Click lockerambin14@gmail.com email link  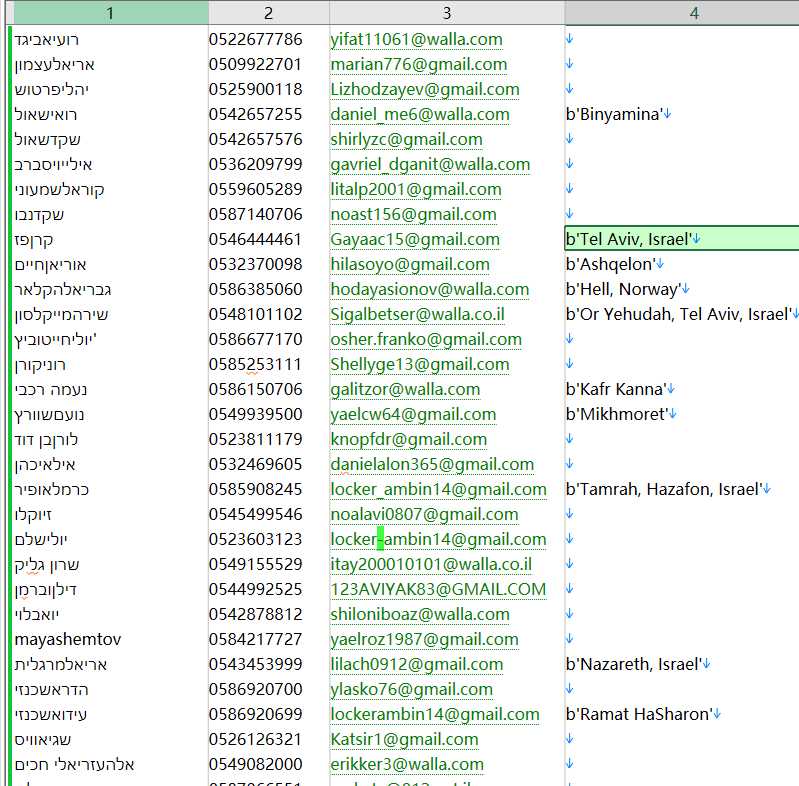click(x=435, y=714)
